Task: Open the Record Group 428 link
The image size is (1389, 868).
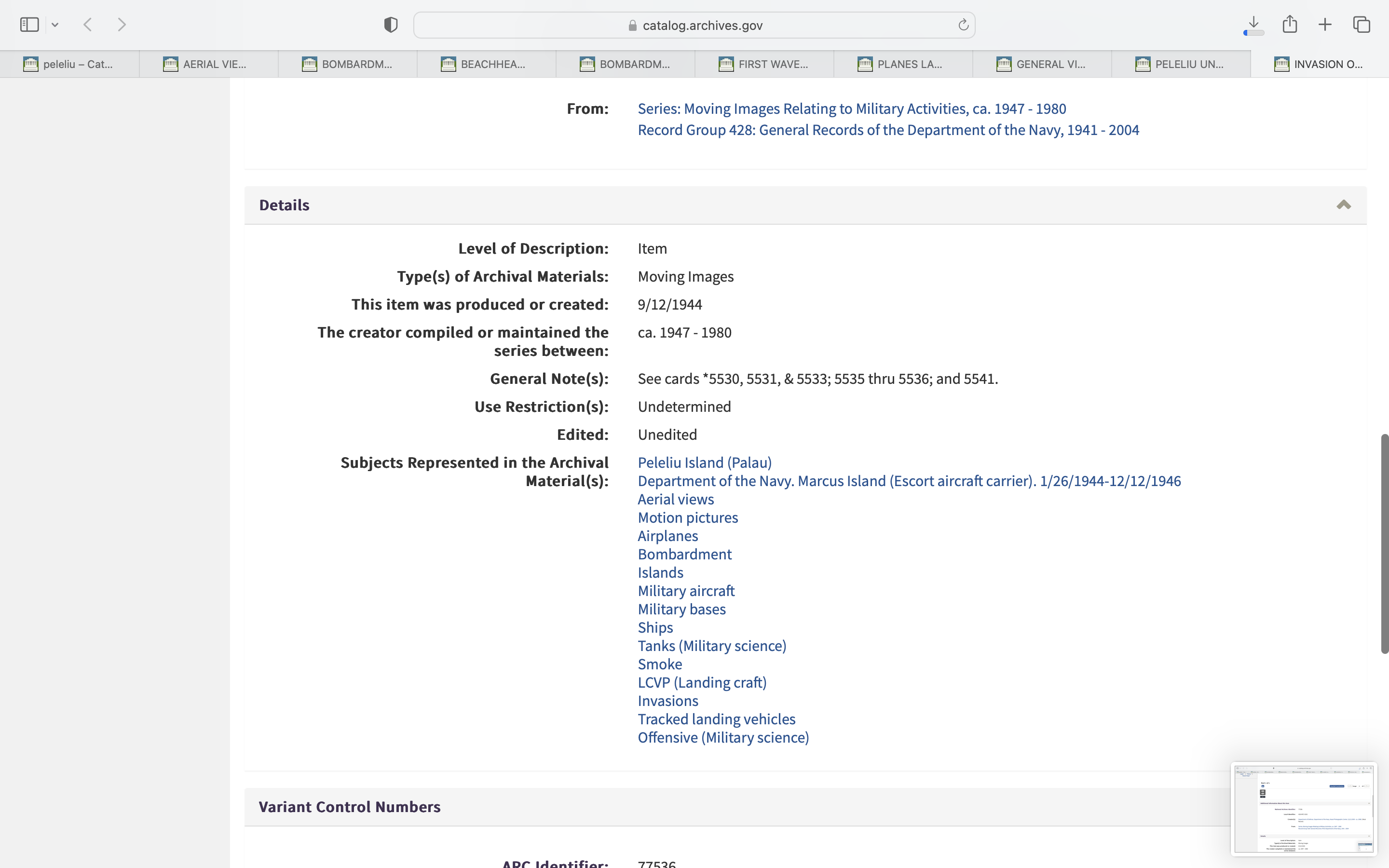Action: tap(888, 130)
